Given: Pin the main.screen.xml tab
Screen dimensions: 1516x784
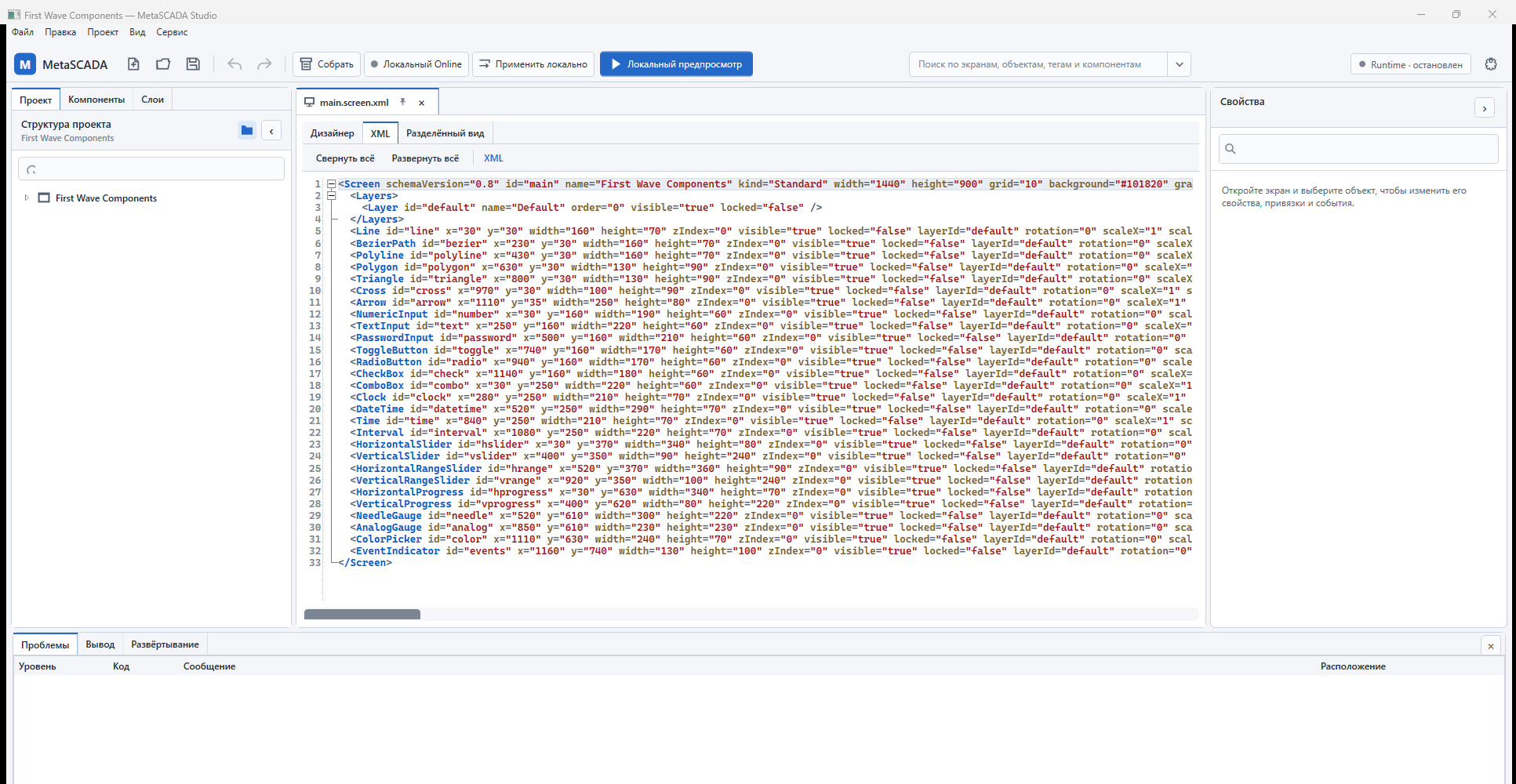Looking at the screenshot, I should click(x=402, y=102).
